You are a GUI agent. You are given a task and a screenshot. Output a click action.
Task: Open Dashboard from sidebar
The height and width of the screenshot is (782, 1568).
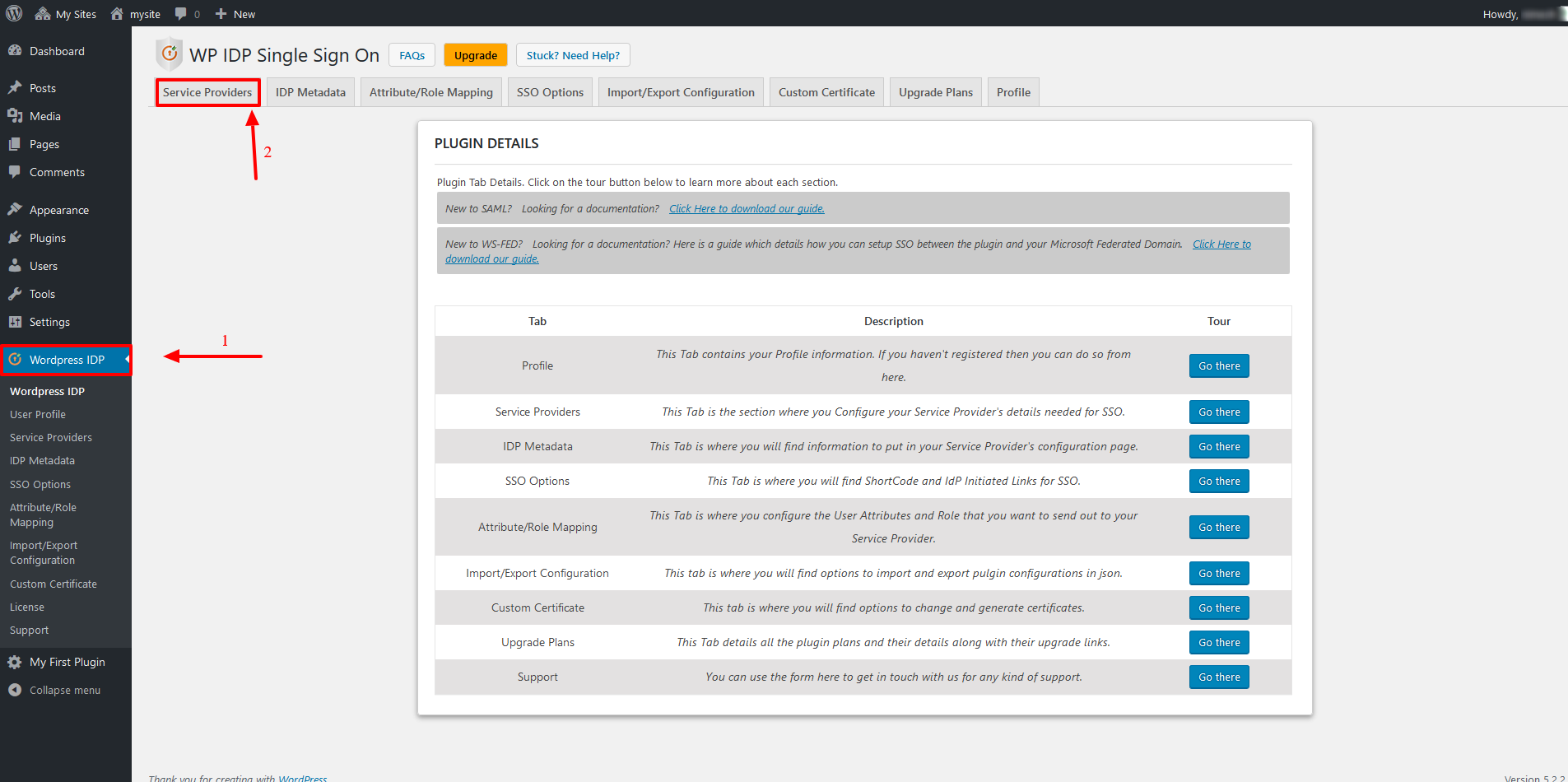(57, 51)
